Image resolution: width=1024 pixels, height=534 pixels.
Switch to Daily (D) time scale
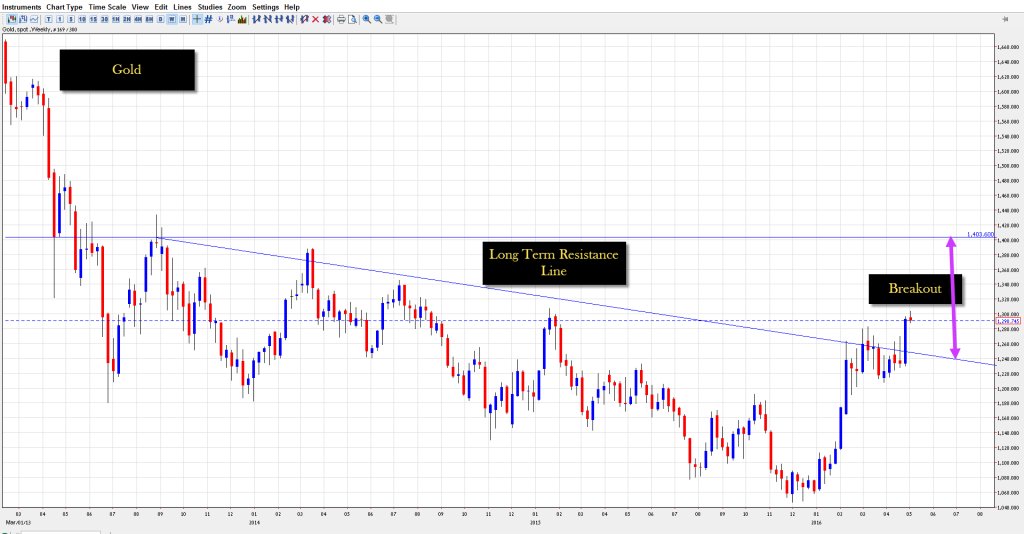tap(161, 20)
